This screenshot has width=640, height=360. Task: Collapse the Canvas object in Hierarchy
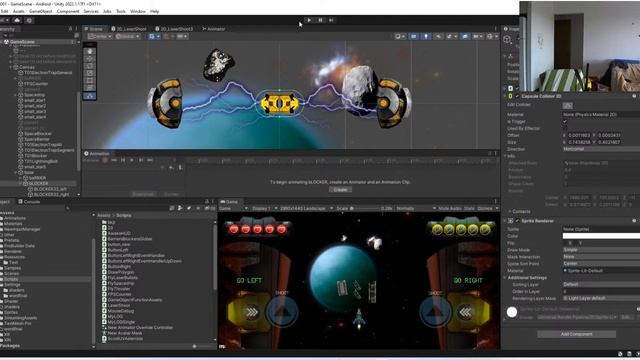pyautogui.click(x=10, y=67)
